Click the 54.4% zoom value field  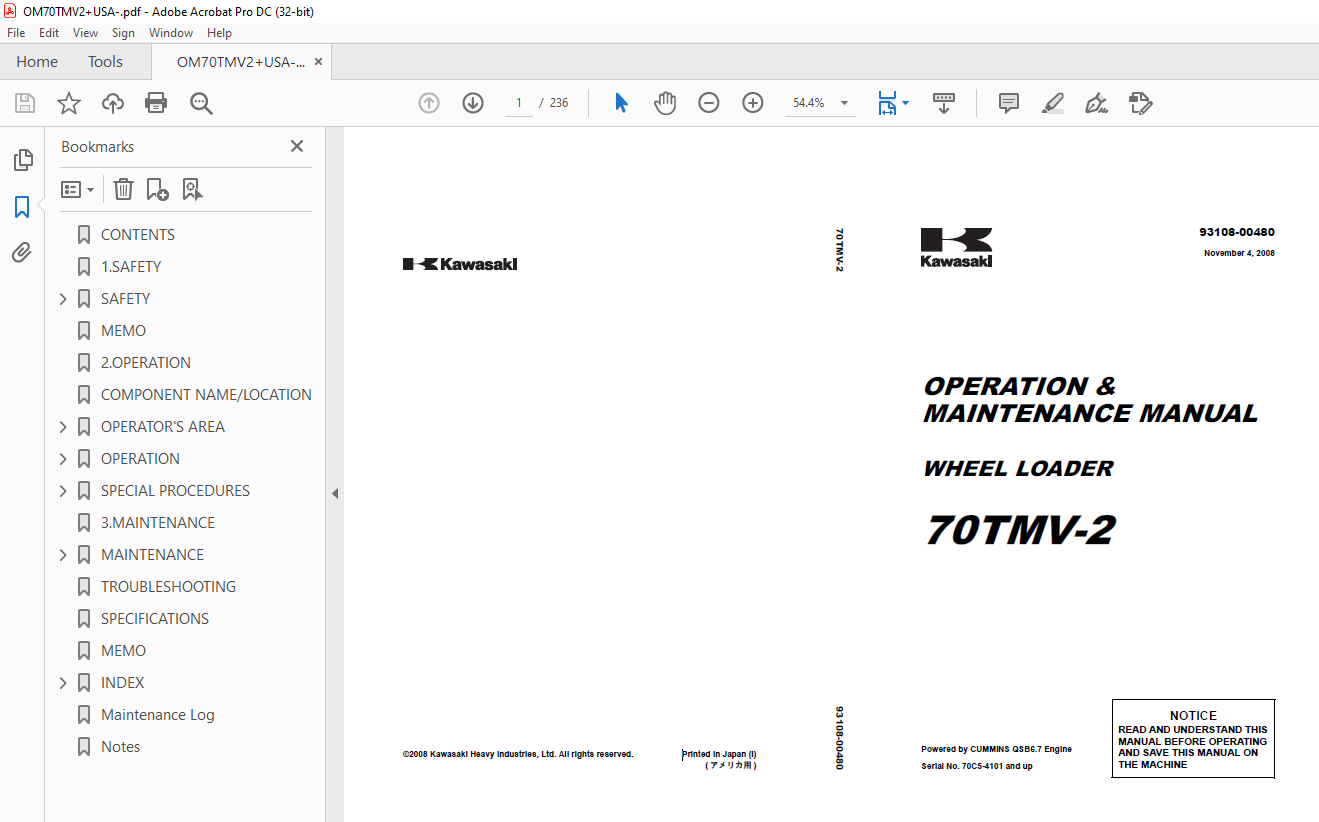click(x=809, y=103)
